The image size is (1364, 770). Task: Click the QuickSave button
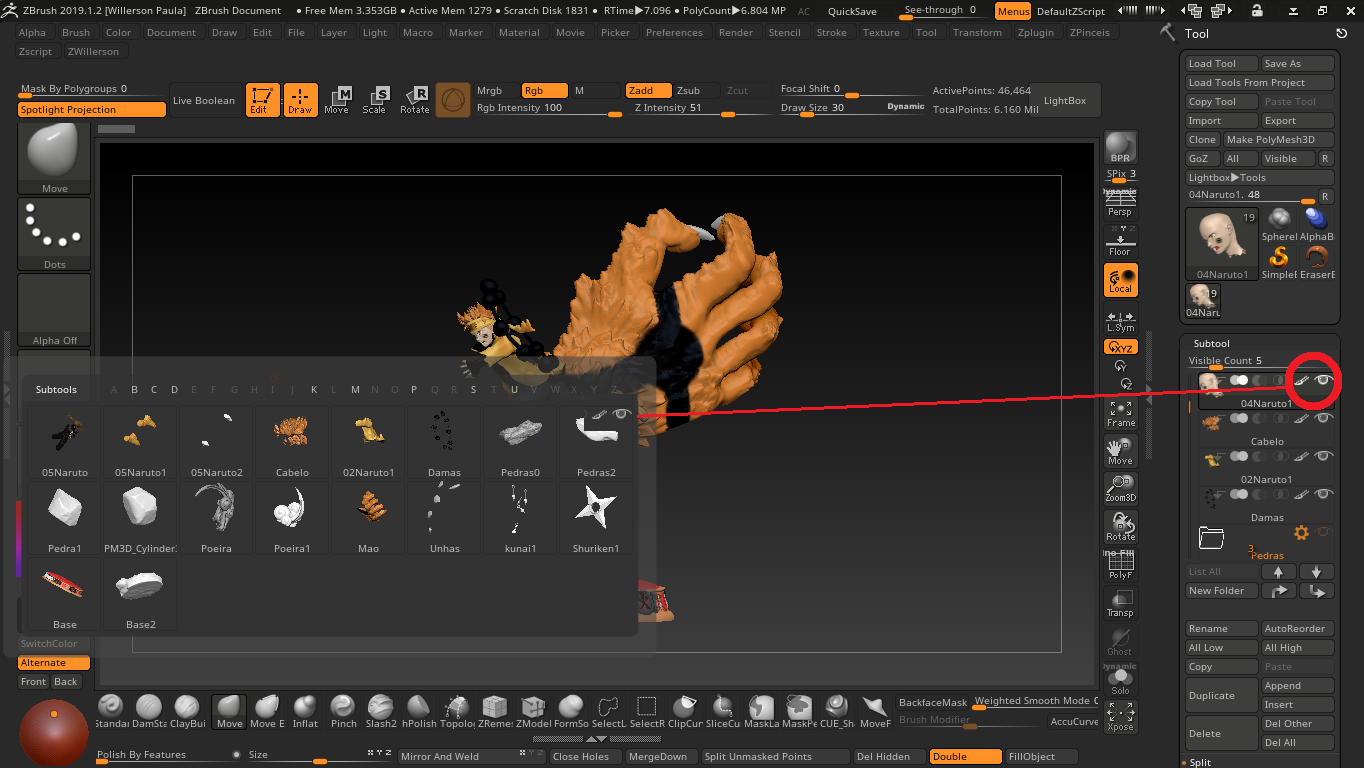(852, 11)
